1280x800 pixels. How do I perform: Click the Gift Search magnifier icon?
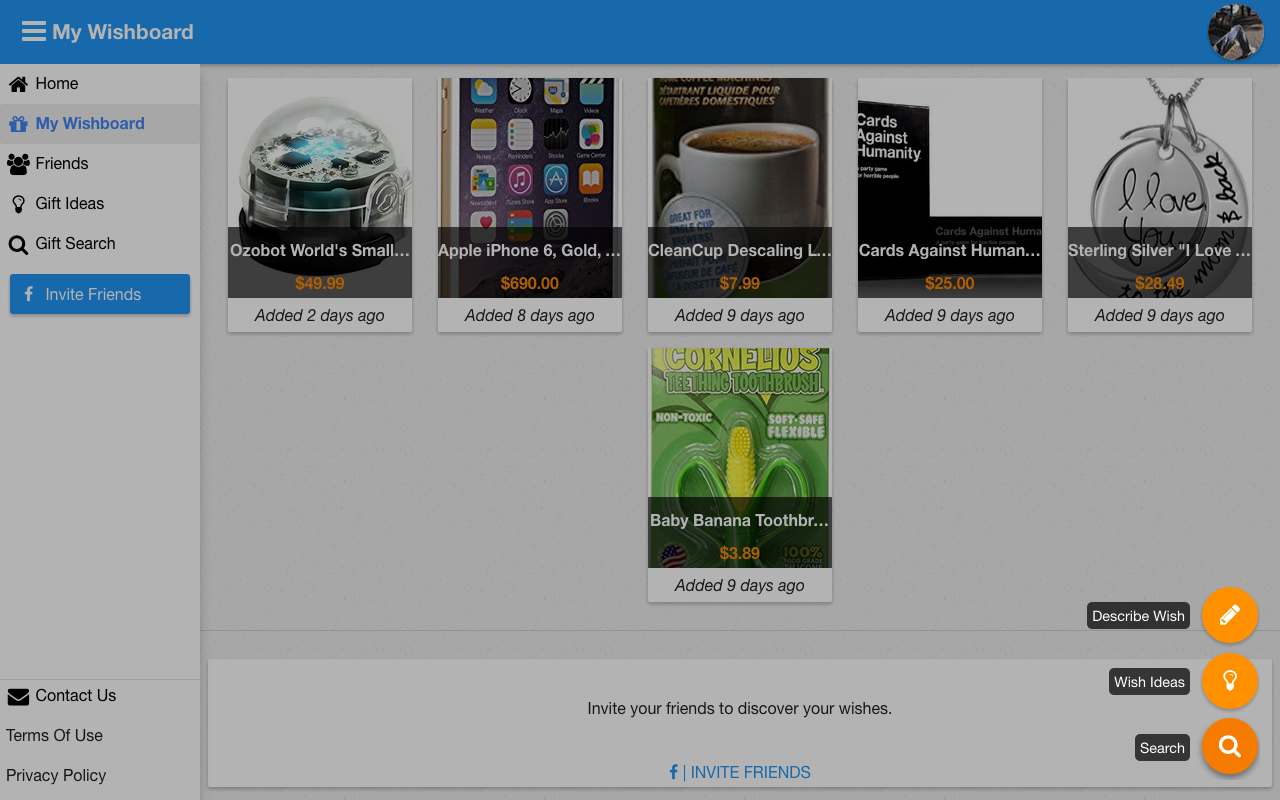(18, 245)
